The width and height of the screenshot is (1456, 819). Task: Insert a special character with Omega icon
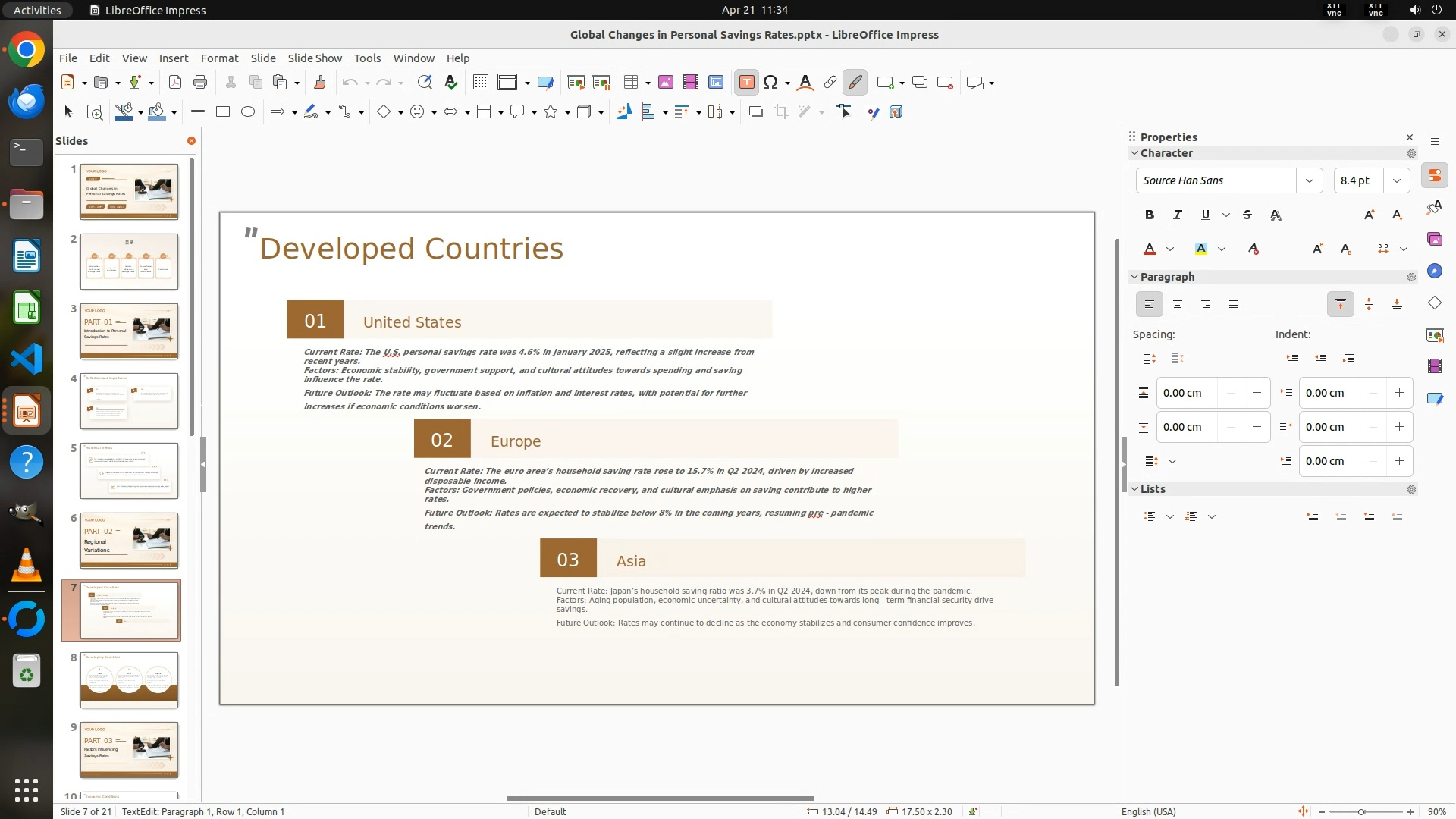tap(770, 83)
